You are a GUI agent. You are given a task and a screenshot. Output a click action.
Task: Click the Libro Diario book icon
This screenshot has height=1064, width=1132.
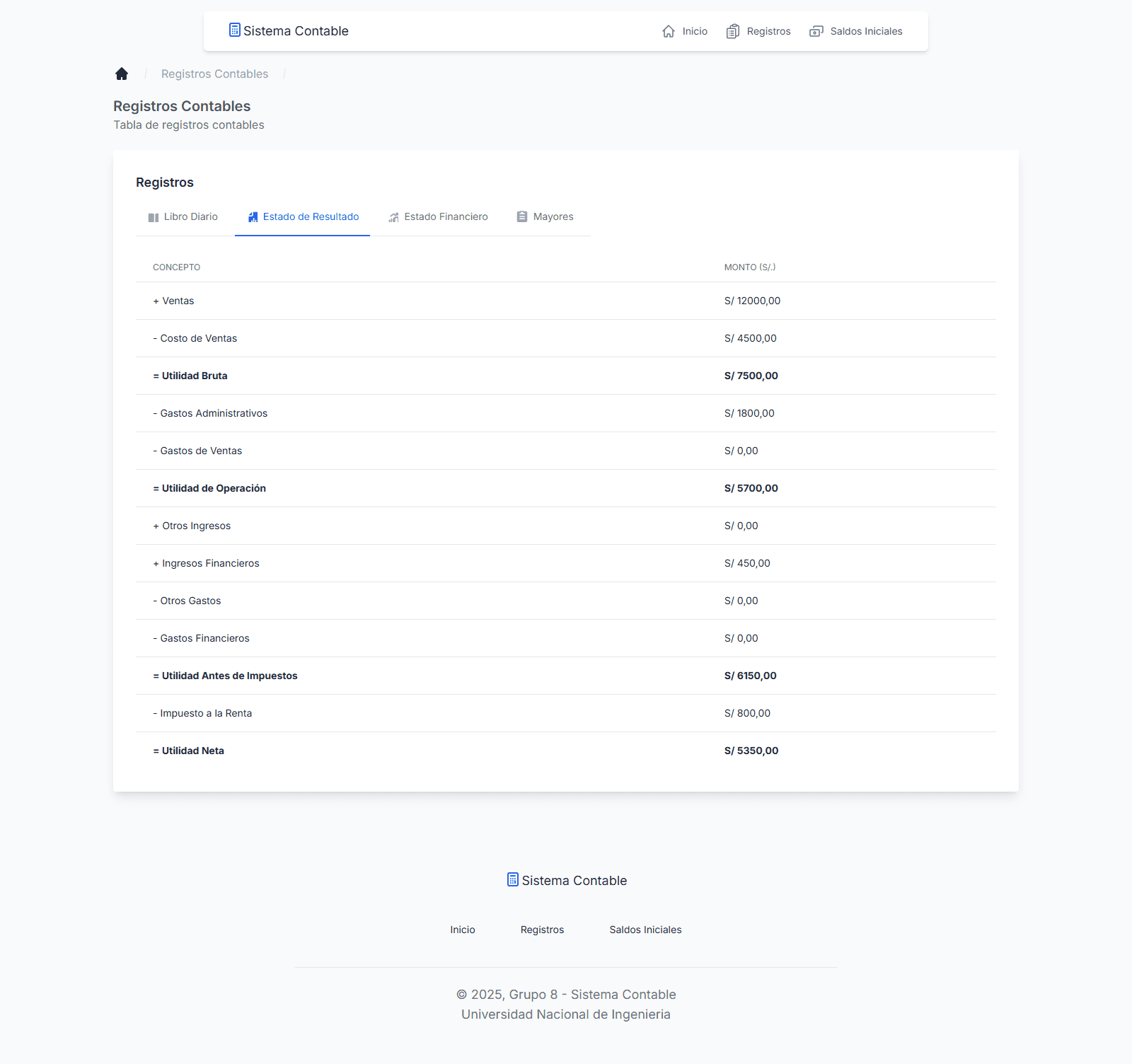tap(154, 217)
